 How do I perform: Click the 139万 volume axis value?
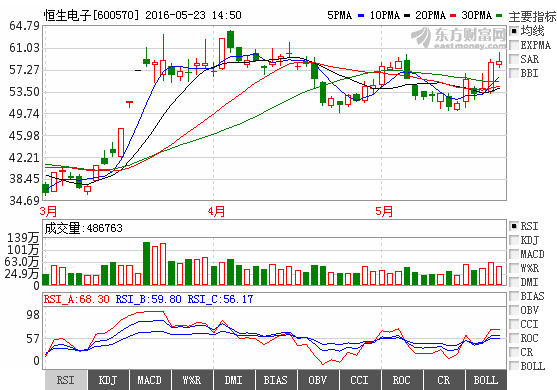click(x=23, y=238)
